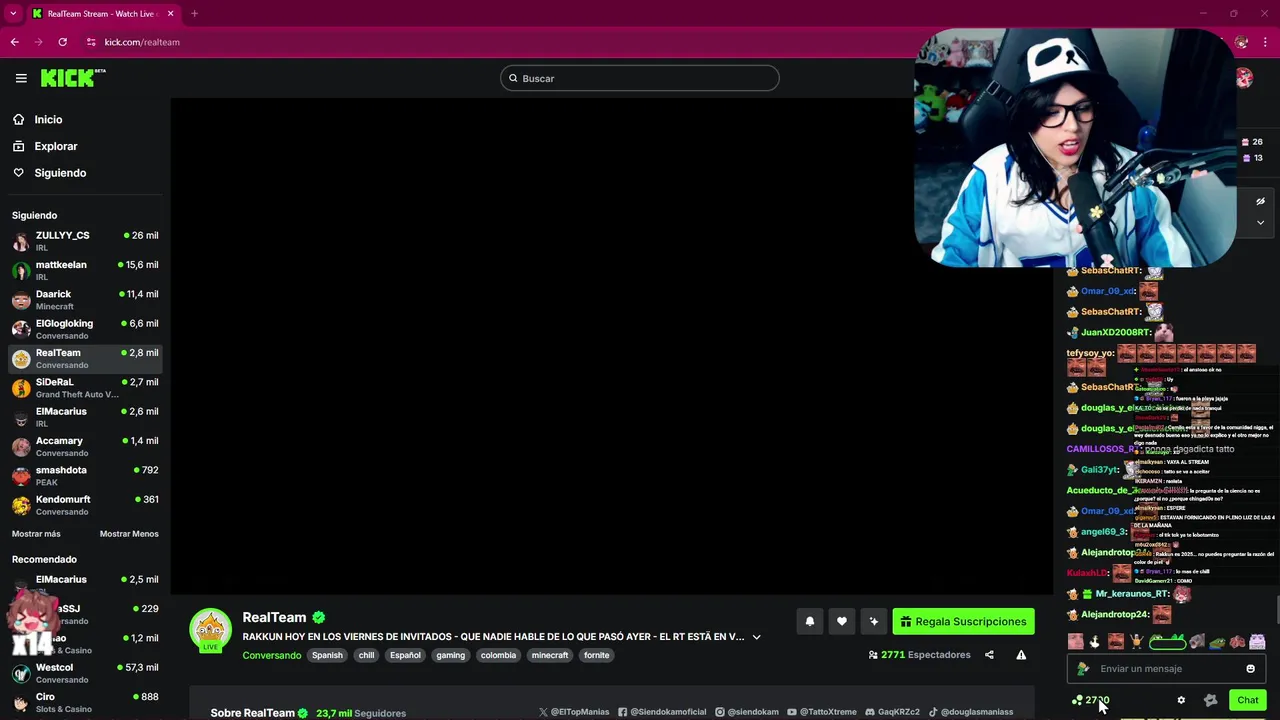Open GaqKRZc2 Discord link
The height and width of the screenshot is (720, 1280).
tap(892, 712)
